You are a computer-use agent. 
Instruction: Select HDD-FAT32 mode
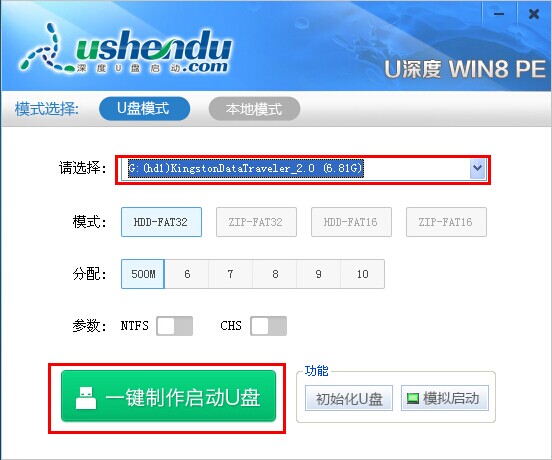click(x=161, y=222)
